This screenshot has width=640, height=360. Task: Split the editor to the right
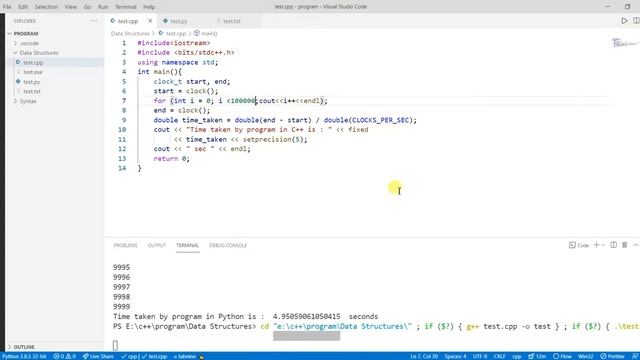click(x=636, y=21)
